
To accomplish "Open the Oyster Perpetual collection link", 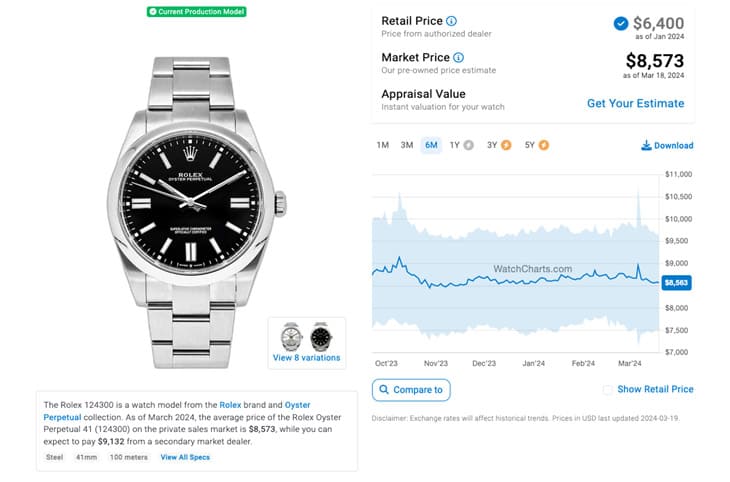I will [x=177, y=411].
